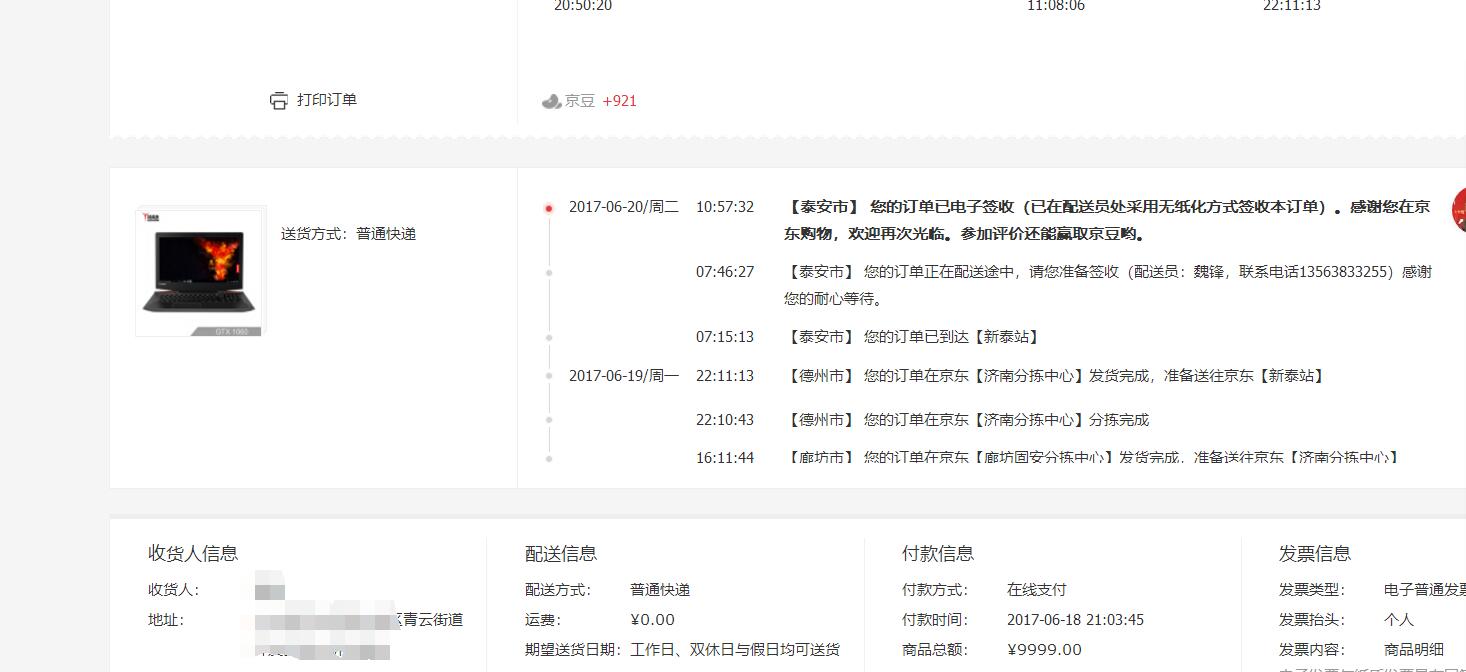Screen dimensions: 1466x672
Task: Click the 商品总额 value ¥9999.00
Action: click(x=1044, y=650)
